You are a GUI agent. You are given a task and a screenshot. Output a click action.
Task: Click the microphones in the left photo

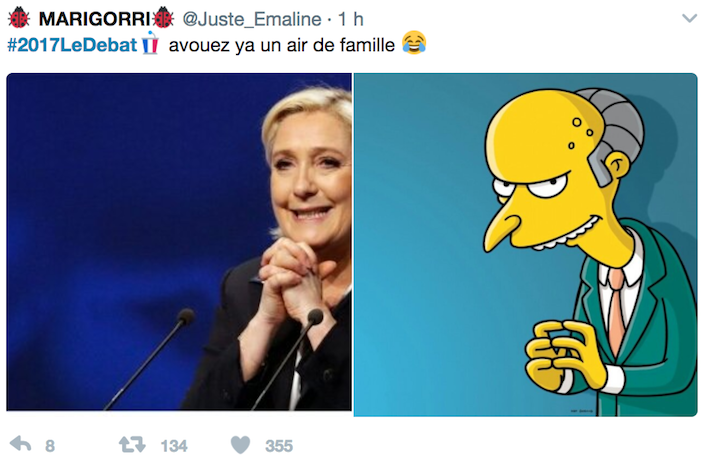coord(216,359)
